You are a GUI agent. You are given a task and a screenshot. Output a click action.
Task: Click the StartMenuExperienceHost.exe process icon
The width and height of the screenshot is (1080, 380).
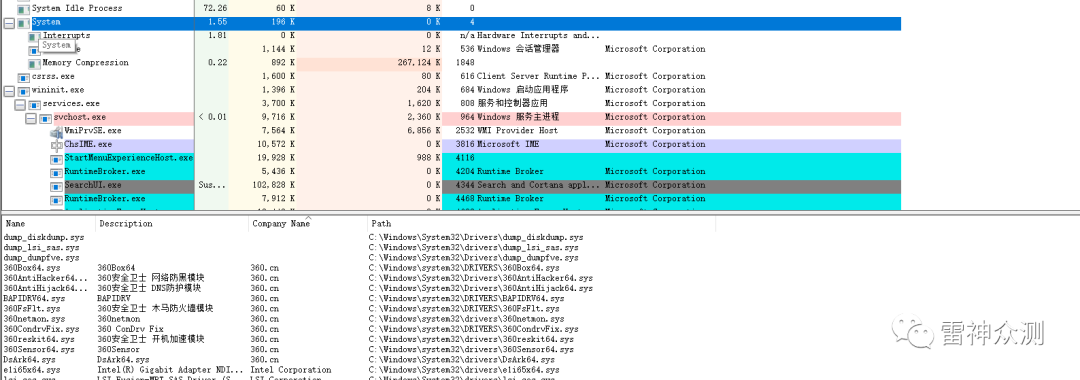56,158
